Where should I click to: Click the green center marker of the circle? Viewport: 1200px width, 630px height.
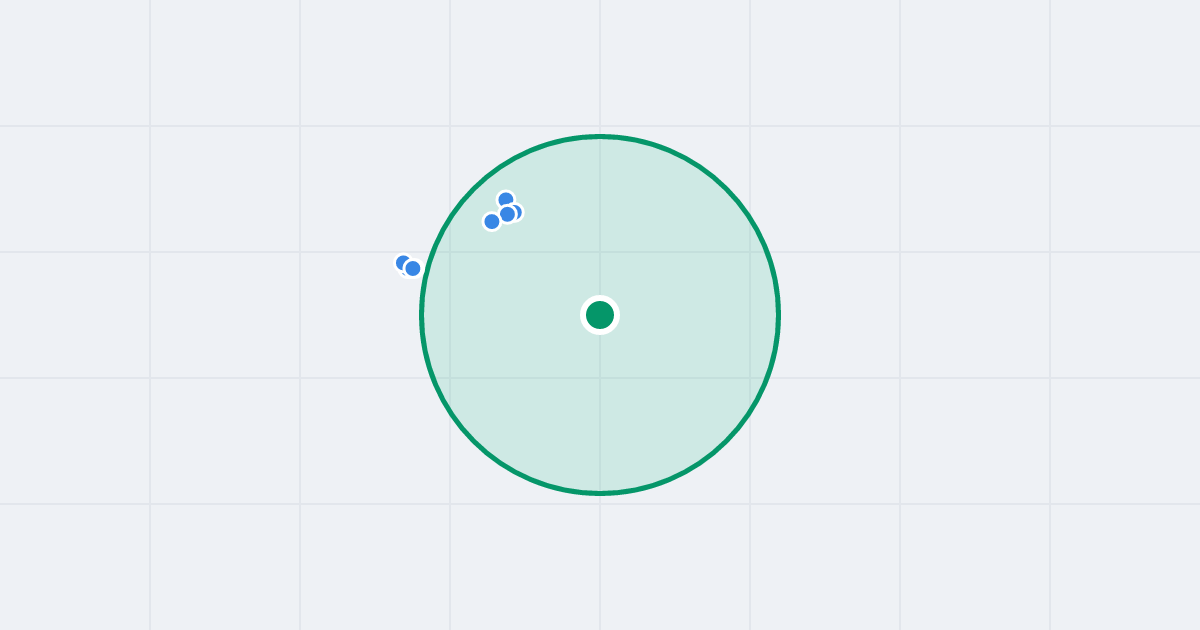click(x=600, y=315)
